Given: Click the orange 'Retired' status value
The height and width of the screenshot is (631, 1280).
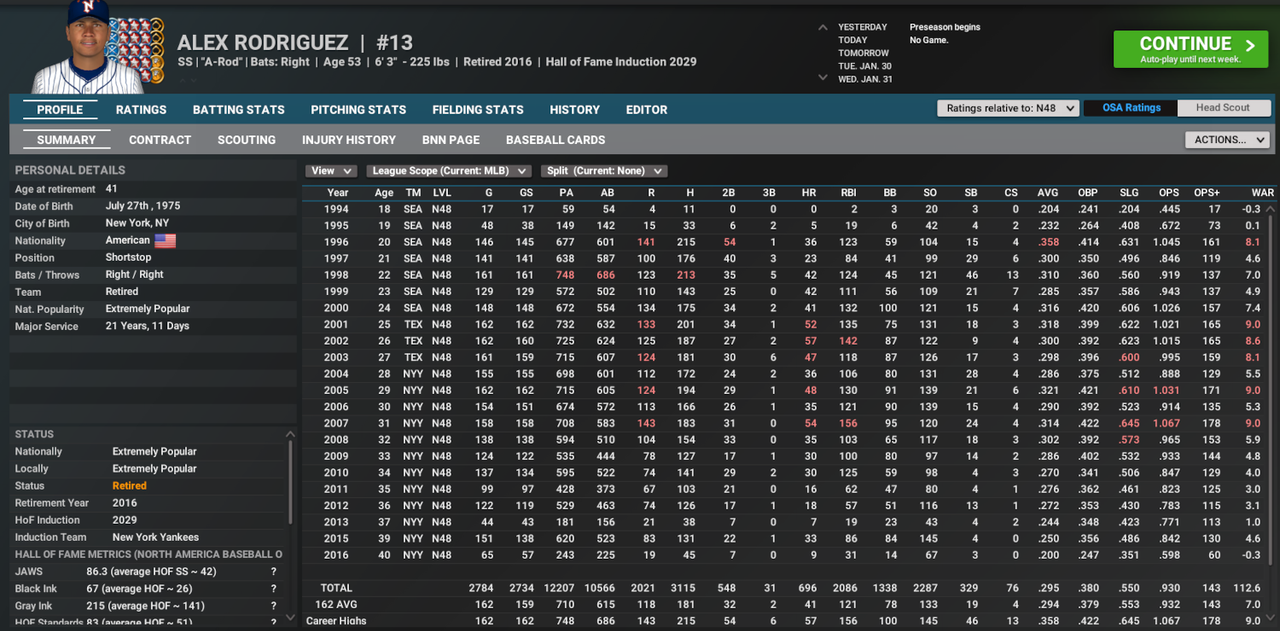Looking at the screenshot, I should 129,486.
